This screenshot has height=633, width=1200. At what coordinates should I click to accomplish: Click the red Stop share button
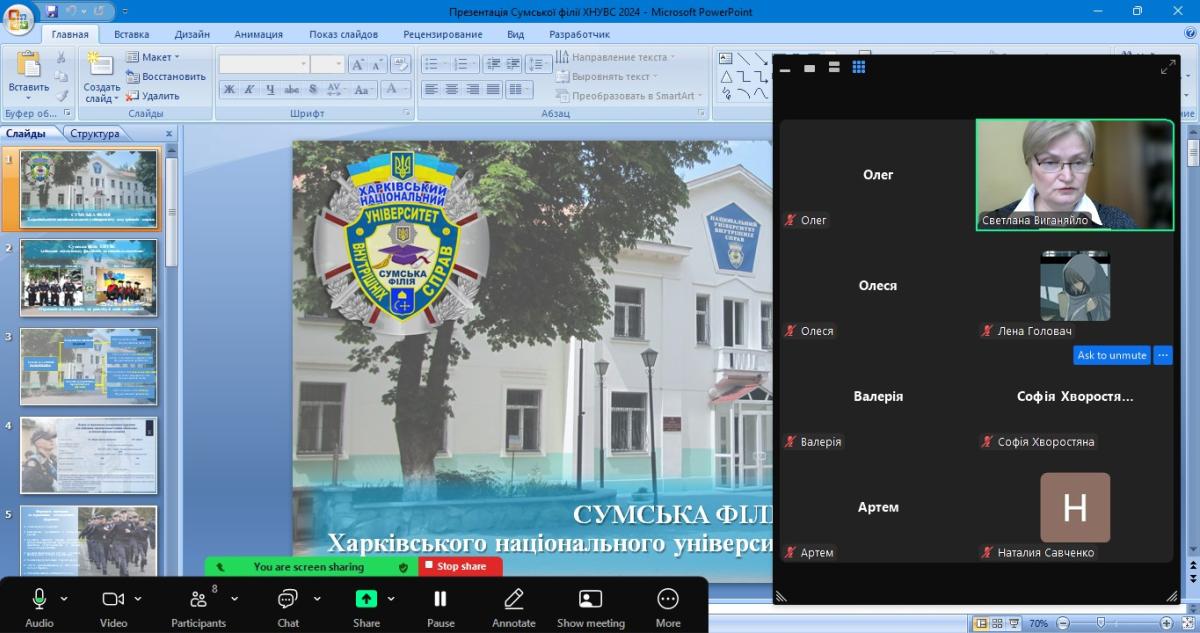coord(460,567)
